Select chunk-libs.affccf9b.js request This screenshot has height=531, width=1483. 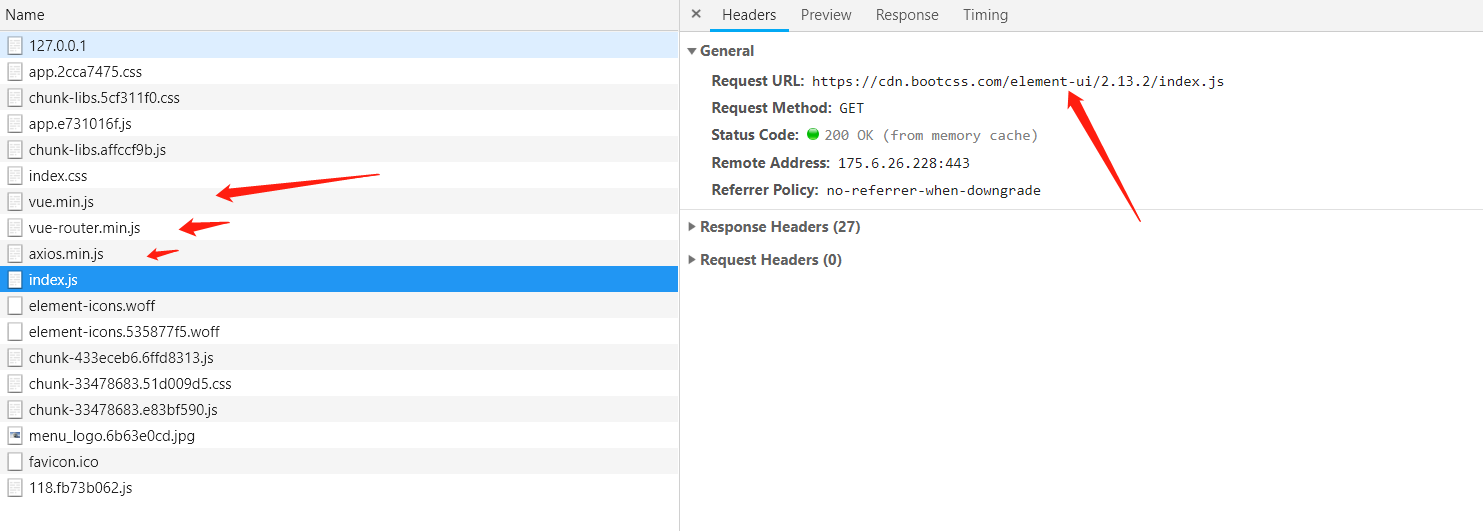pyautogui.click(x=339, y=149)
